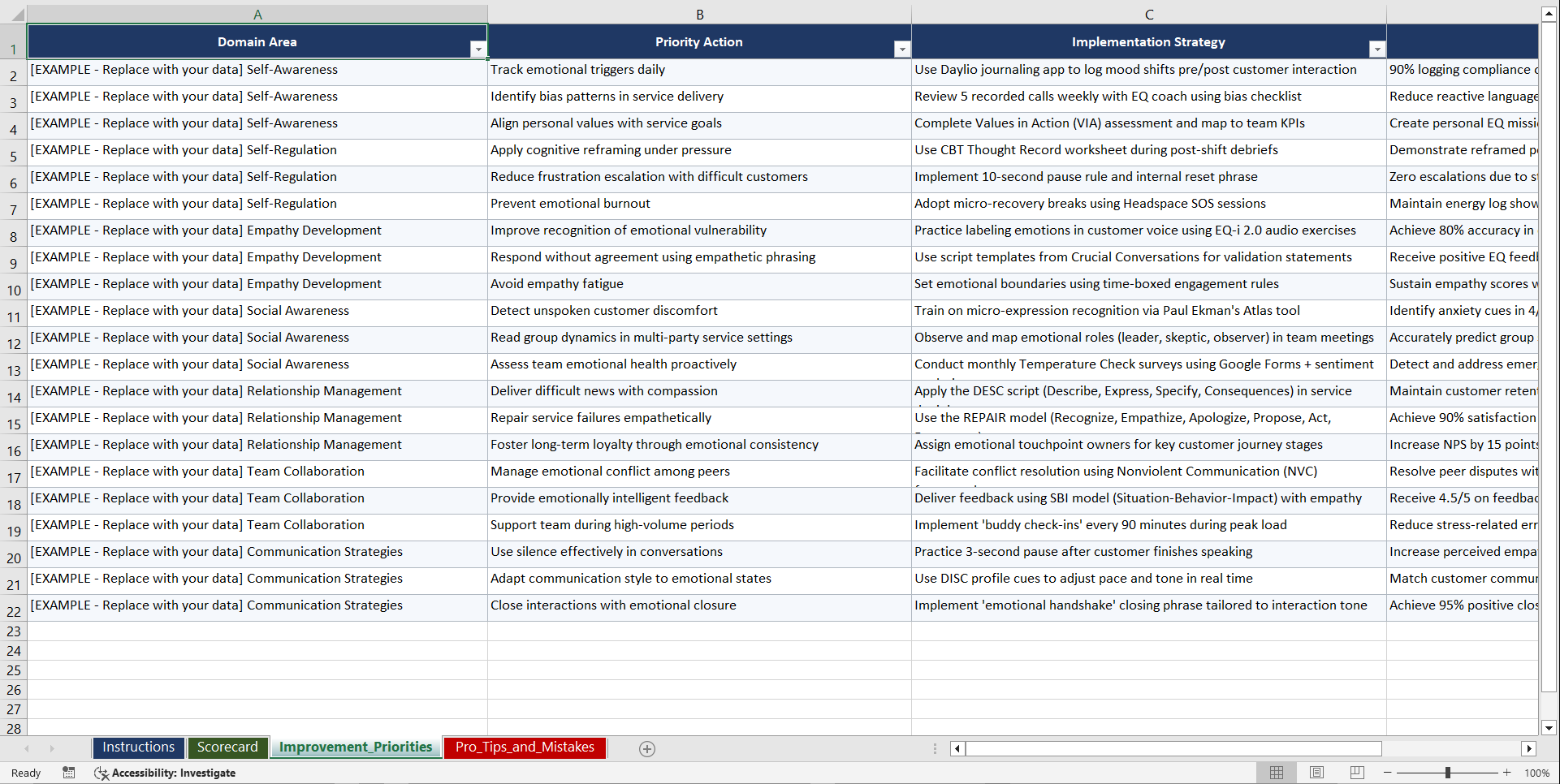
Task: Switch to the Scorecard sheet tab
Action: coord(227,747)
